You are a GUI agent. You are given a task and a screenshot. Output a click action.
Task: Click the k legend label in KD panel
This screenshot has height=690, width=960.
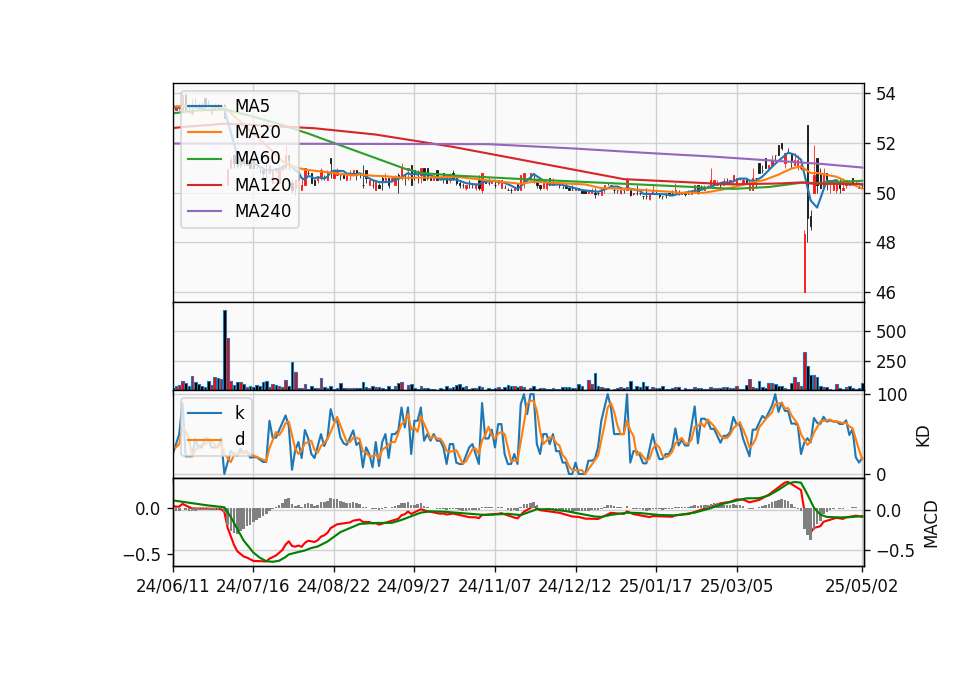pyautogui.click(x=239, y=413)
